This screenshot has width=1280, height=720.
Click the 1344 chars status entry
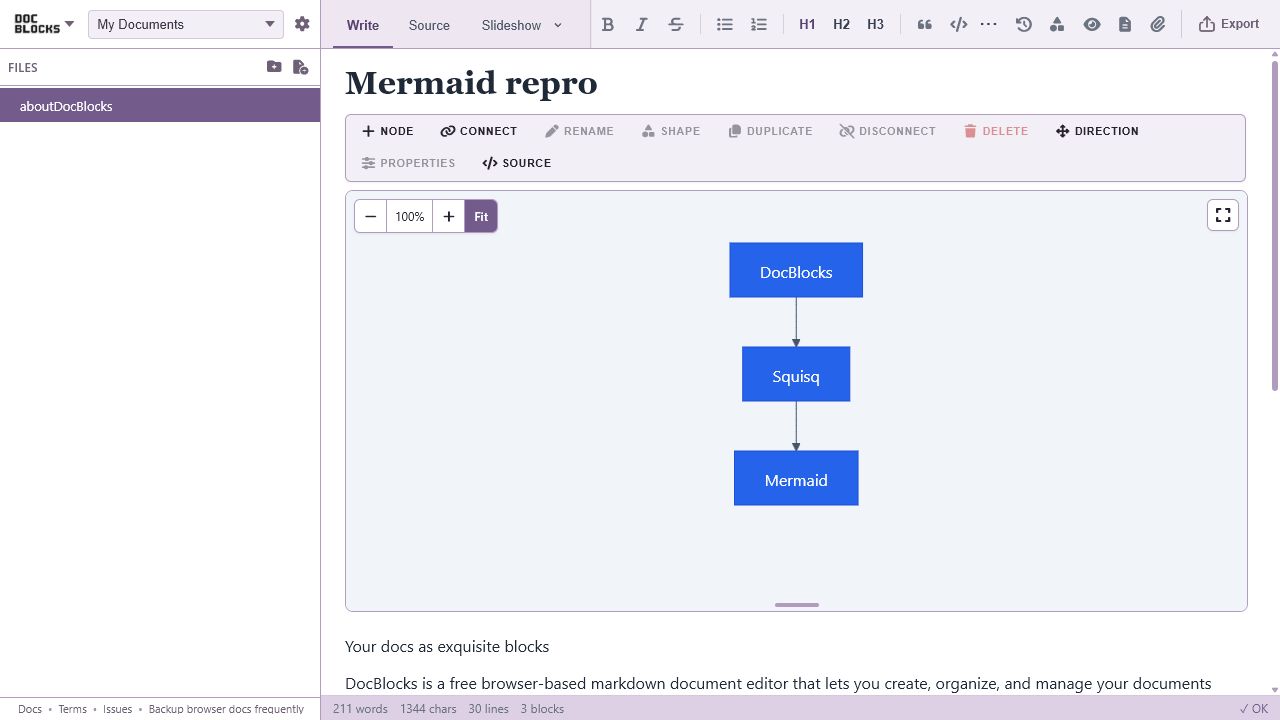428,709
